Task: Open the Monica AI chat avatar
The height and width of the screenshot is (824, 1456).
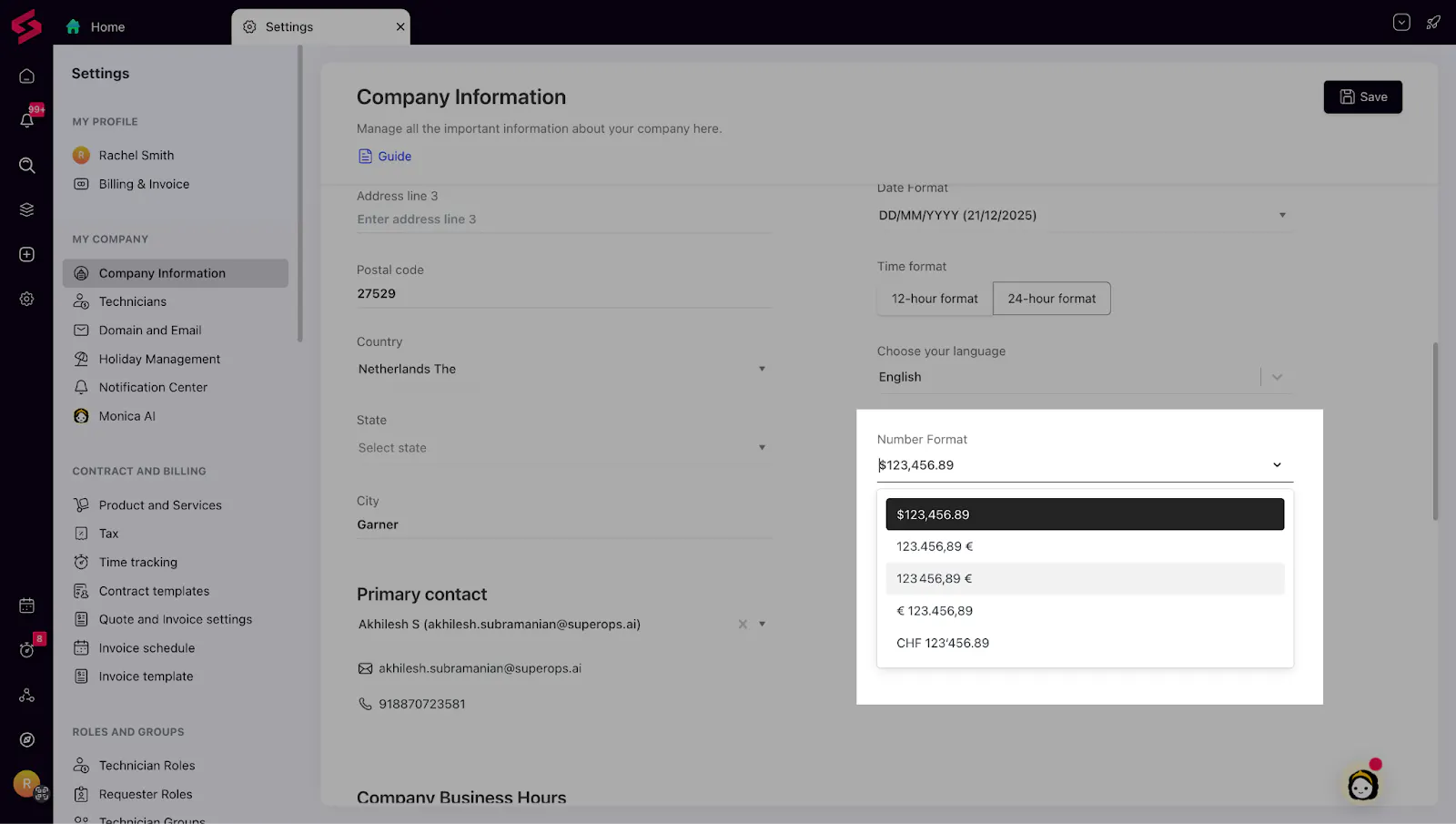Action: tap(1362, 784)
